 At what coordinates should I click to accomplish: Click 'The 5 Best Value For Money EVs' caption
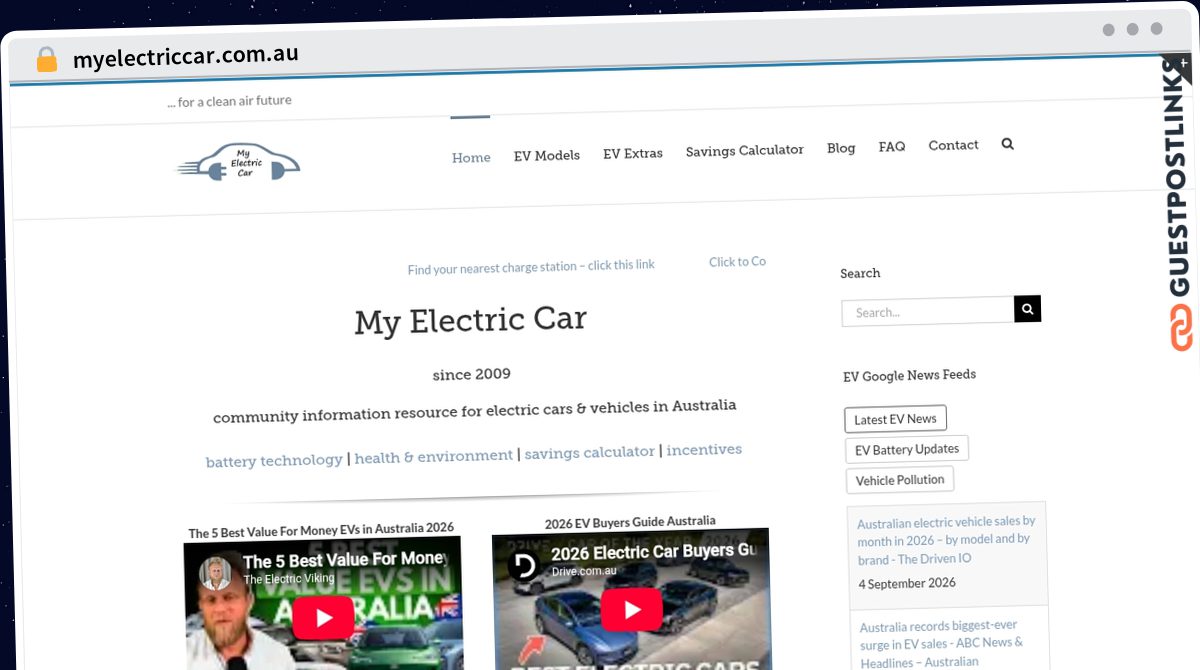321,530
